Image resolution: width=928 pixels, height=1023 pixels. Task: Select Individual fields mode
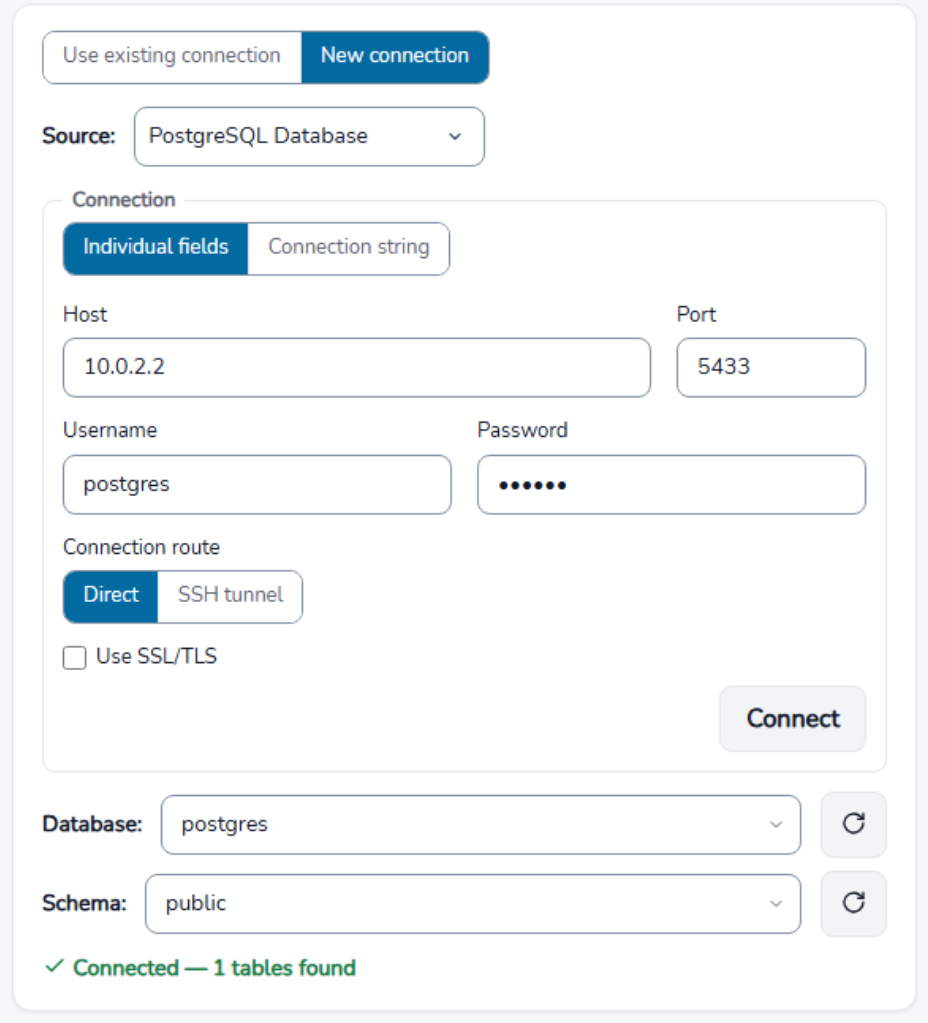(x=156, y=249)
